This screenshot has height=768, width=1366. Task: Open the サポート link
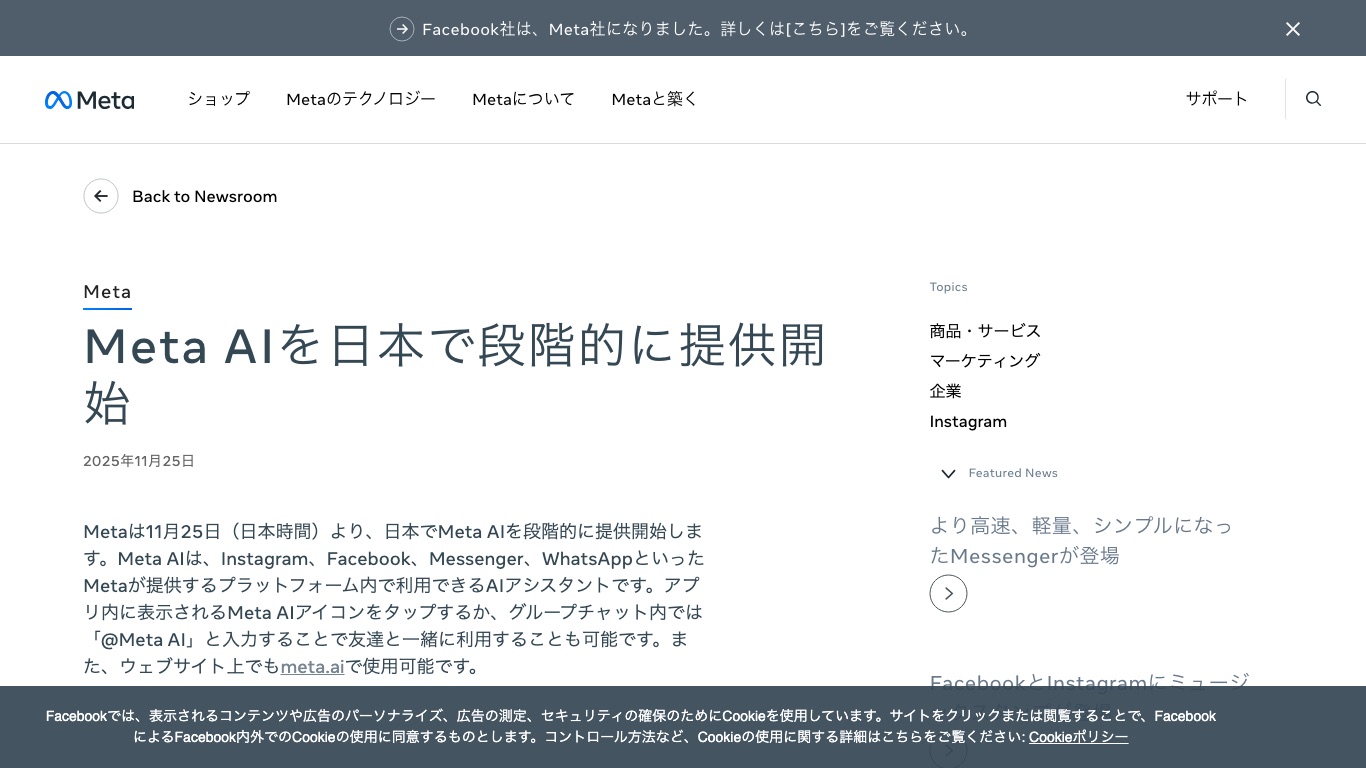1217,99
